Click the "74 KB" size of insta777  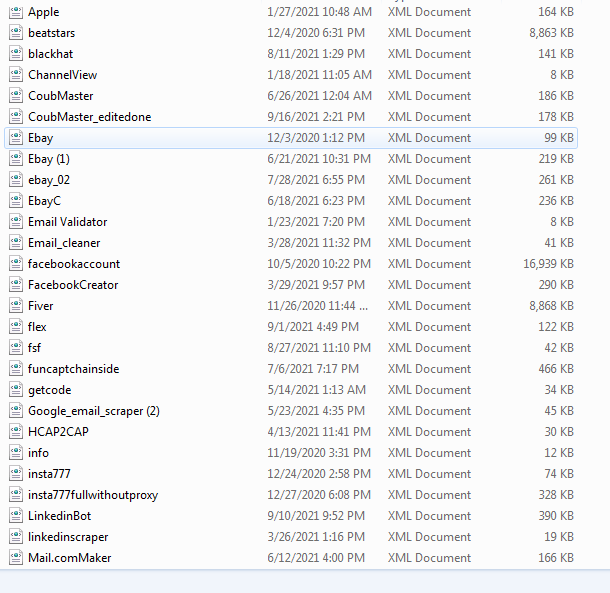[559, 474]
